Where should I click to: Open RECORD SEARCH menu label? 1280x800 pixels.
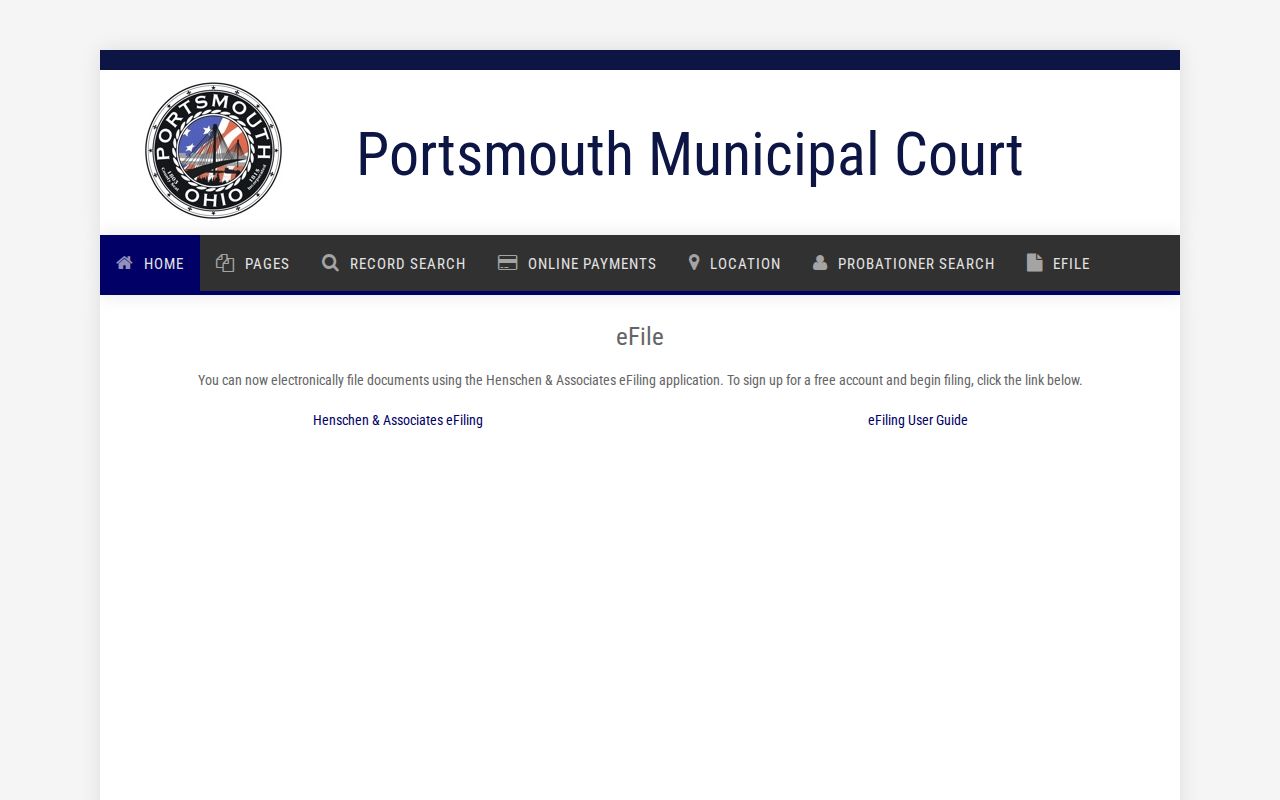point(408,264)
